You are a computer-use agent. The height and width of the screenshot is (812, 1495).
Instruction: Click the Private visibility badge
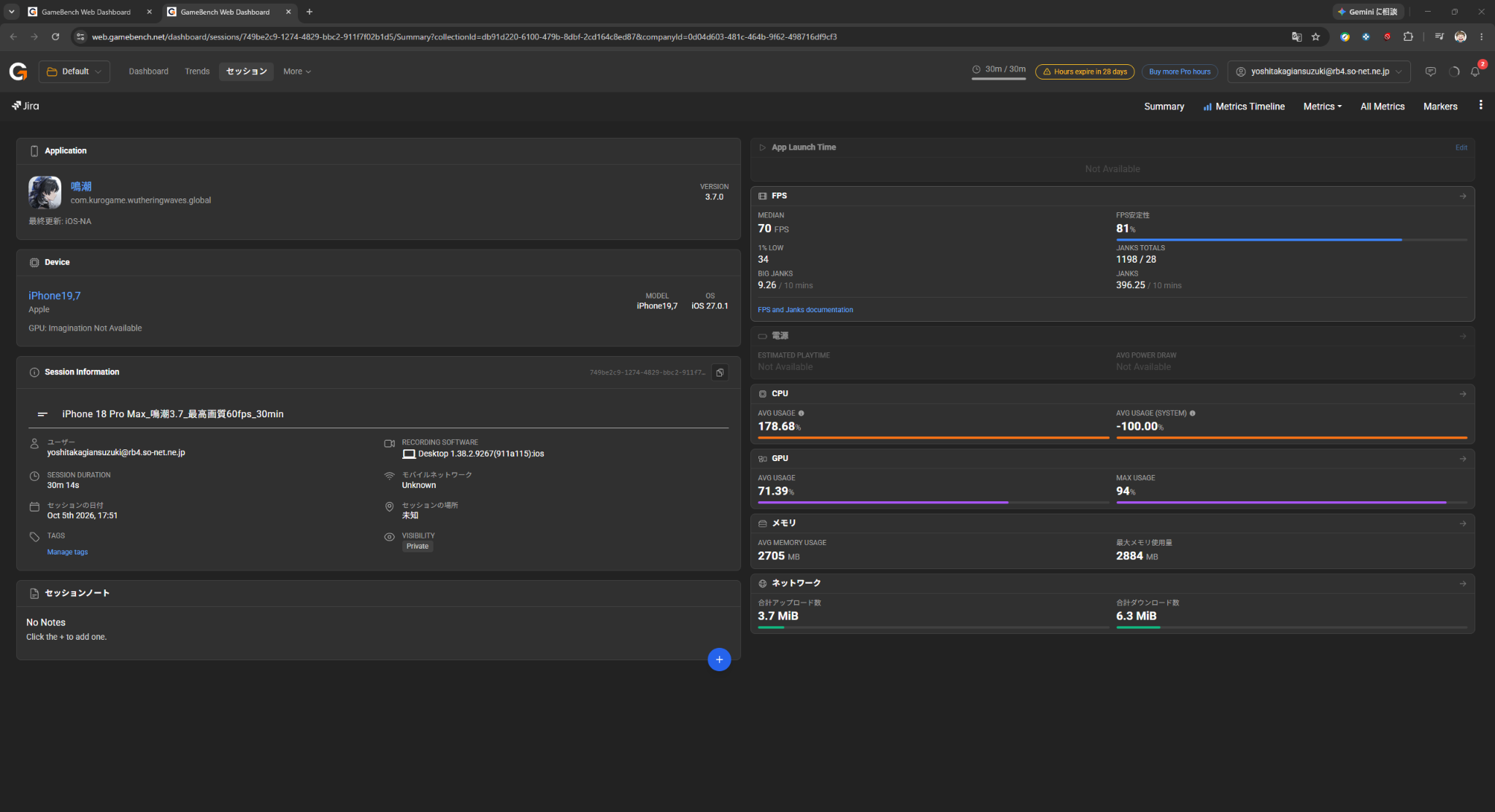[418, 546]
